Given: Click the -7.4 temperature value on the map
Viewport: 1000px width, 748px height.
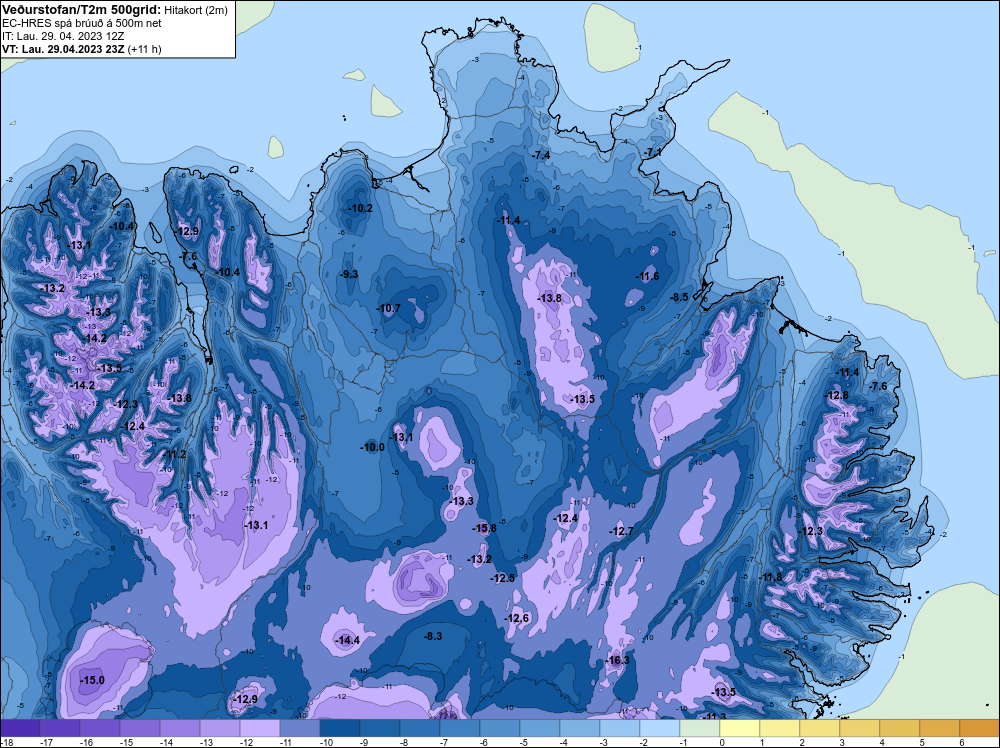Looking at the screenshot, I should pyautogui.click(x=541, y=155).
